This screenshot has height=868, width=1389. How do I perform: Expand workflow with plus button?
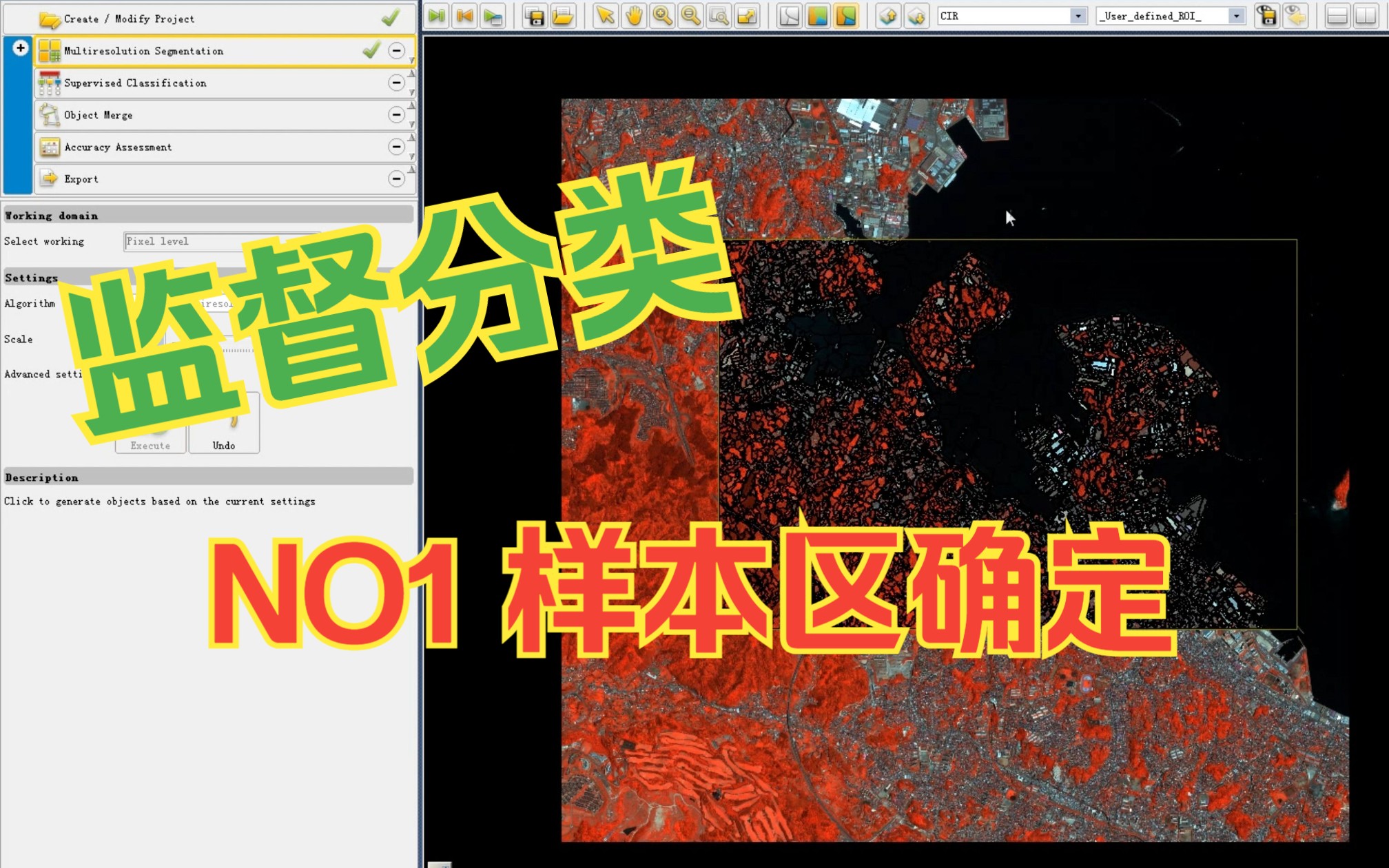[20, 48]
